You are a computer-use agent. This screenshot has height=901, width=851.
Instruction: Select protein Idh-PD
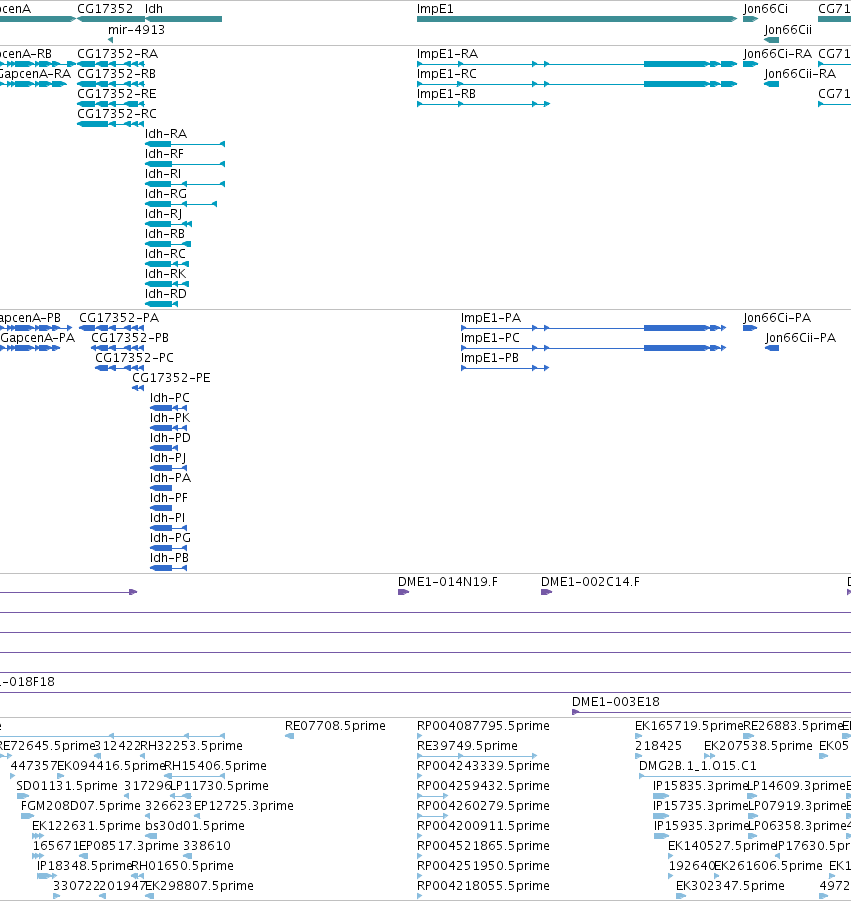(170, 438)
